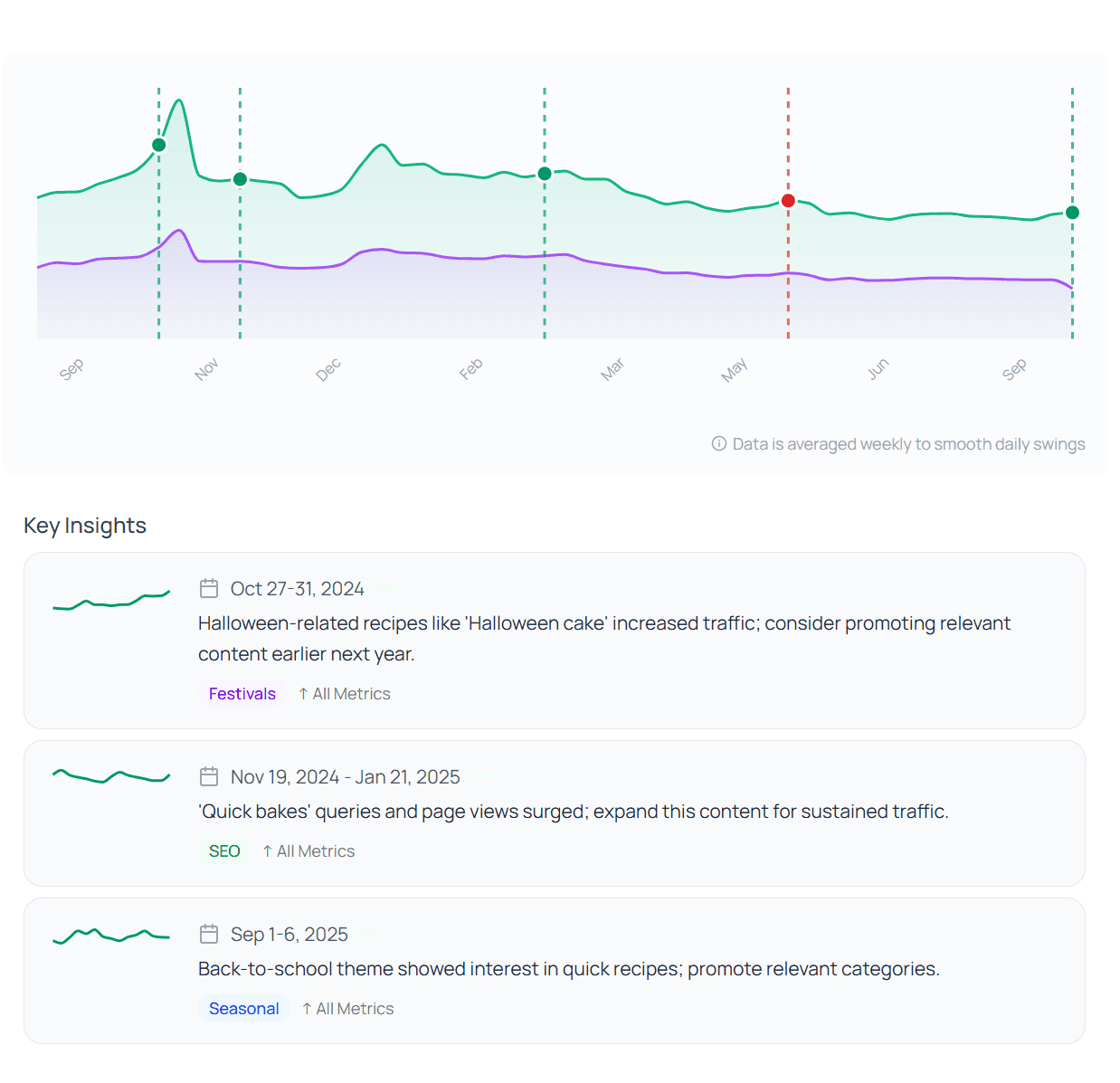This screenshot has width=1120, height=1083.
Task: Click the info icon next to the weekly averaging note
Action: point(717,444)
